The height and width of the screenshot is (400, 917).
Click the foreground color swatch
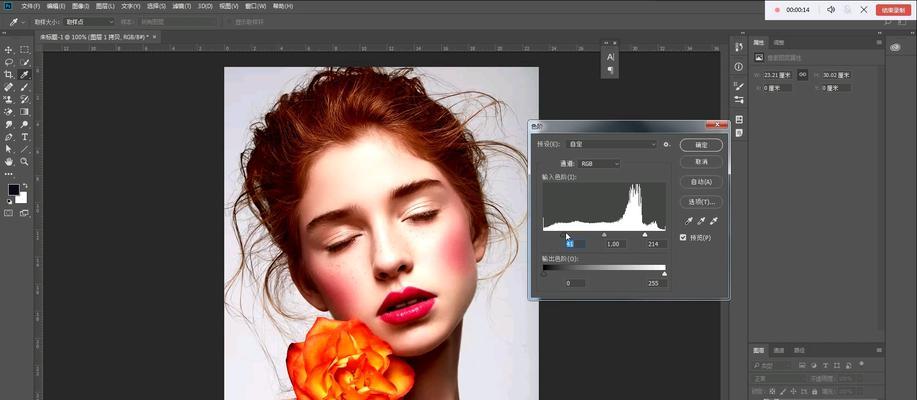pyautogui.click(x=13, y=189)
